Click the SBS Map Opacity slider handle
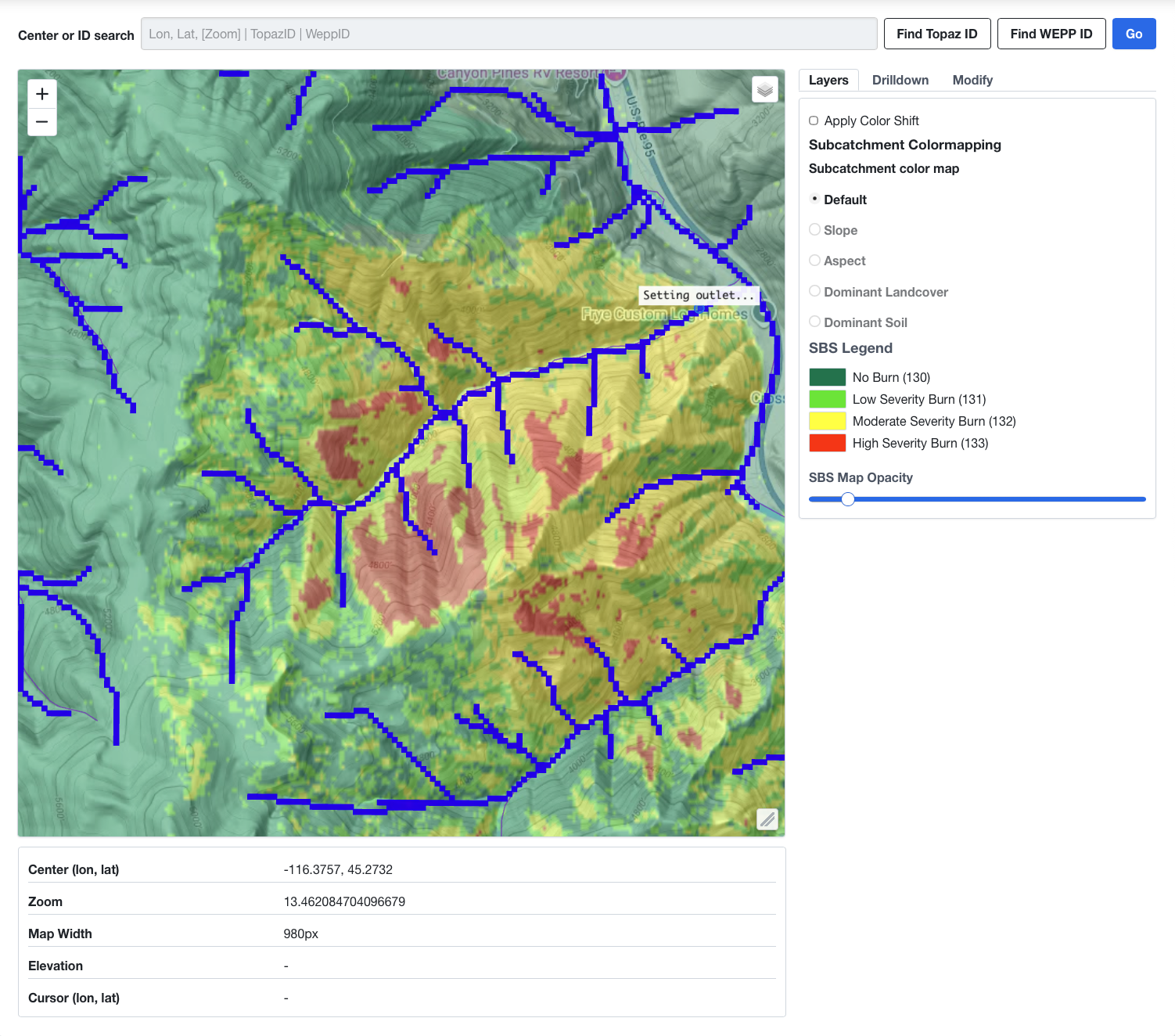Image resolution: width=1175 pixels, height=1036 pixels. click(x=848, y=499)
